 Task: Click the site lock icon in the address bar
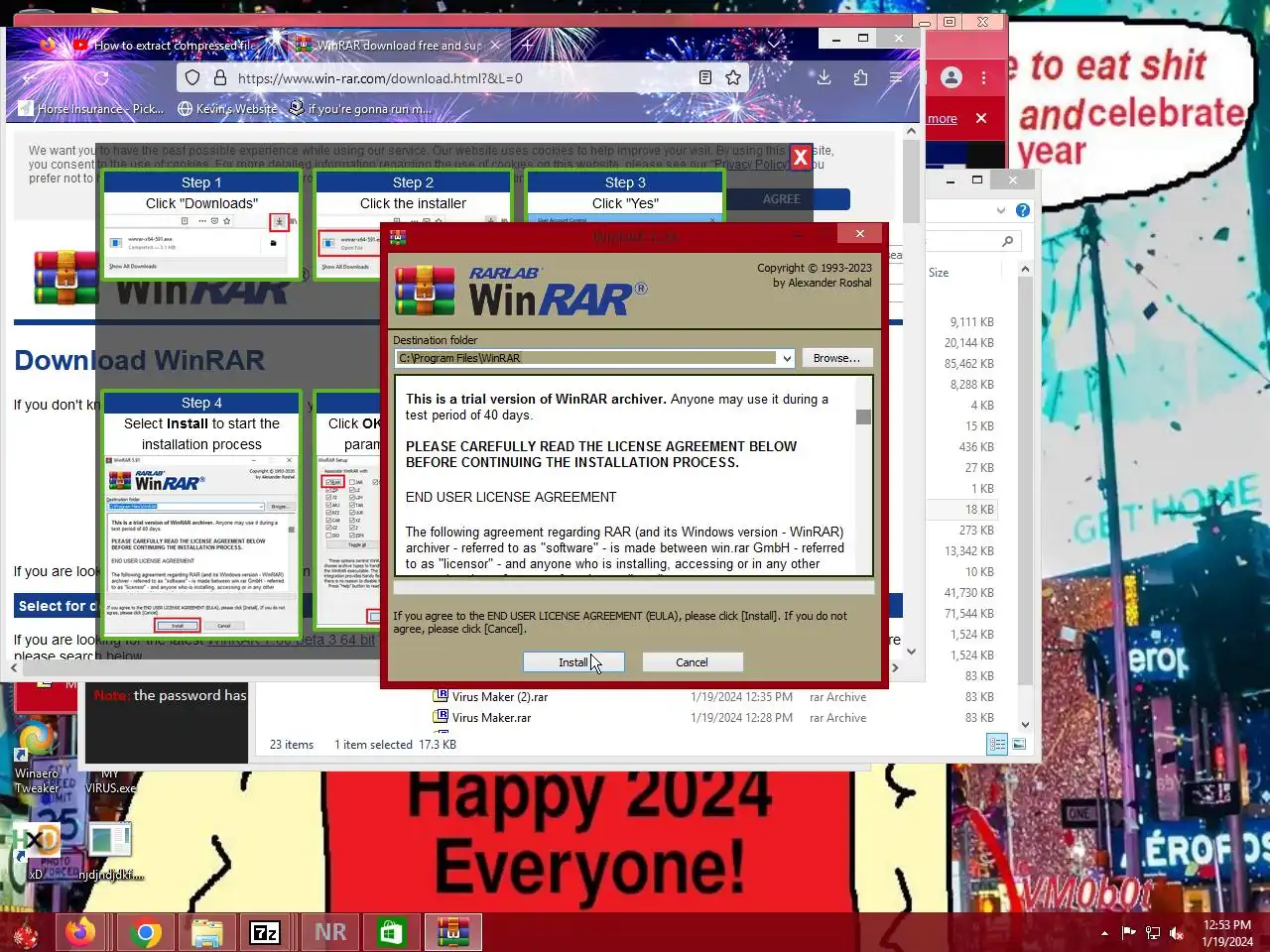pos(219,77)
